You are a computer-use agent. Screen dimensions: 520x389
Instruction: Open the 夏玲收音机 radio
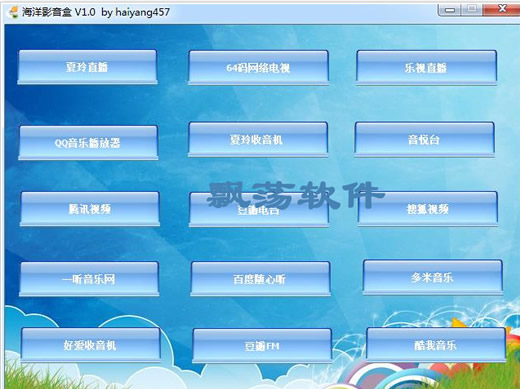tap(258, 139)
